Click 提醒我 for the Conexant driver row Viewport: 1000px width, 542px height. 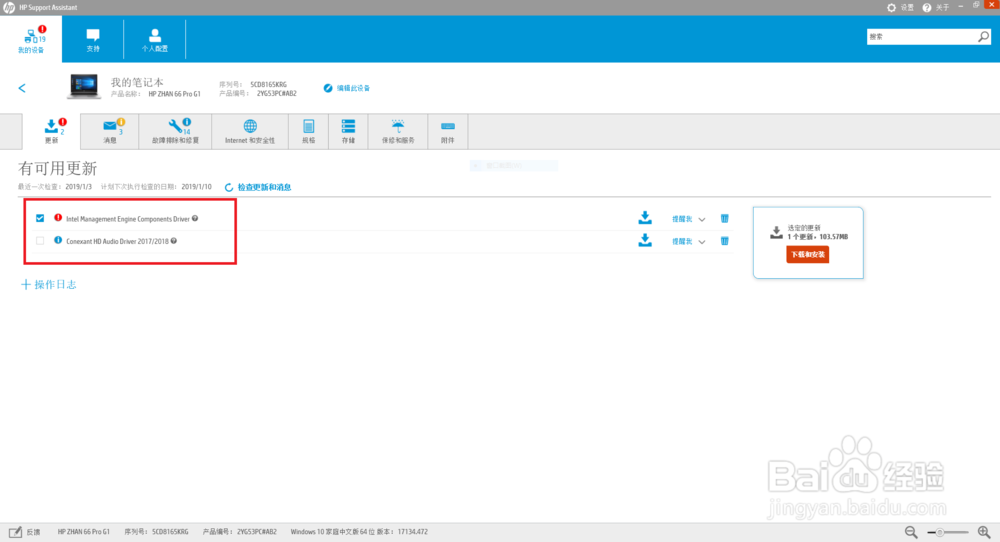[x=682, y=242]
